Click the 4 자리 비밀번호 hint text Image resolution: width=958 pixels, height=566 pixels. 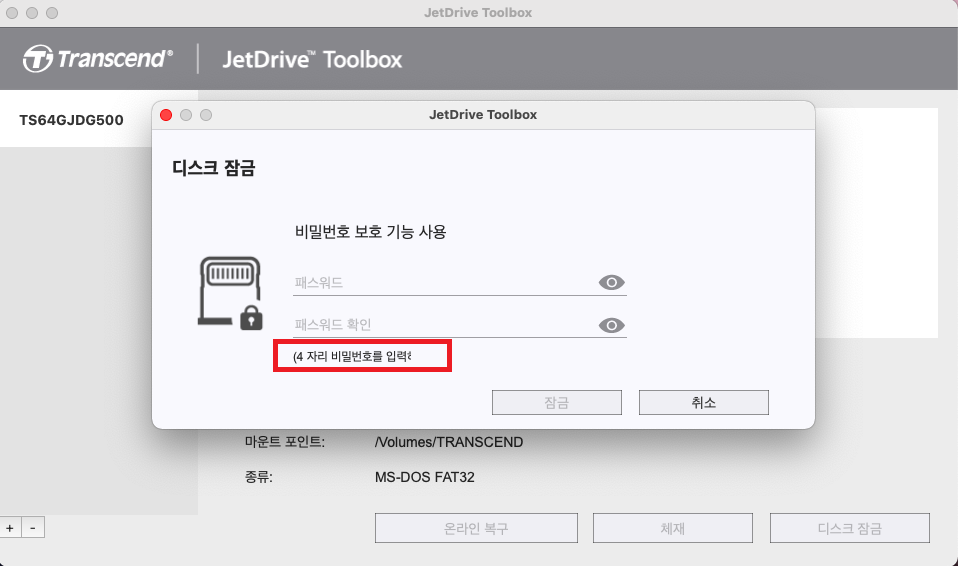tap(353, 356)
